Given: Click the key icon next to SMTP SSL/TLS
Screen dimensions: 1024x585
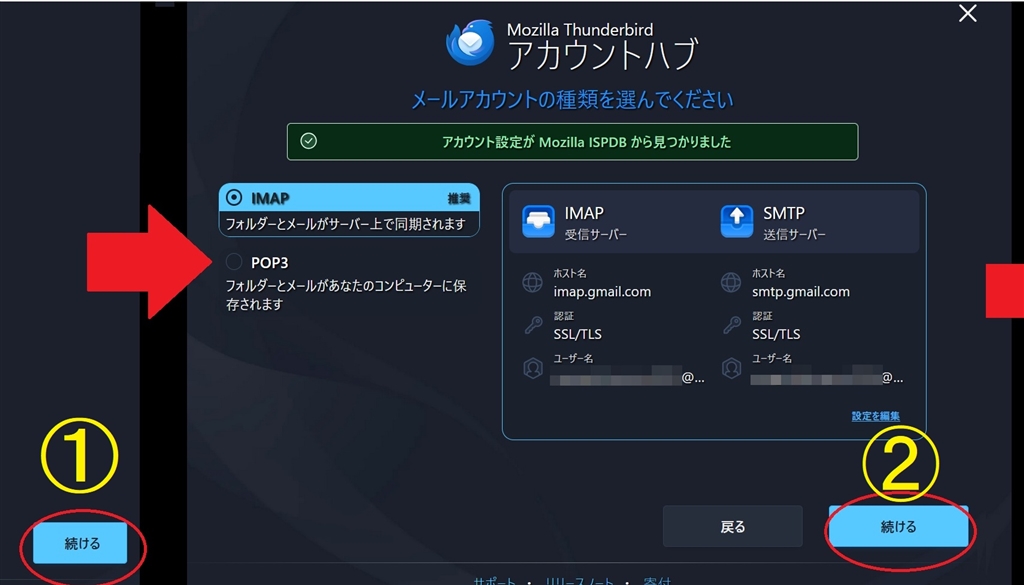Looking at the screenshot, I should (731, 325).
